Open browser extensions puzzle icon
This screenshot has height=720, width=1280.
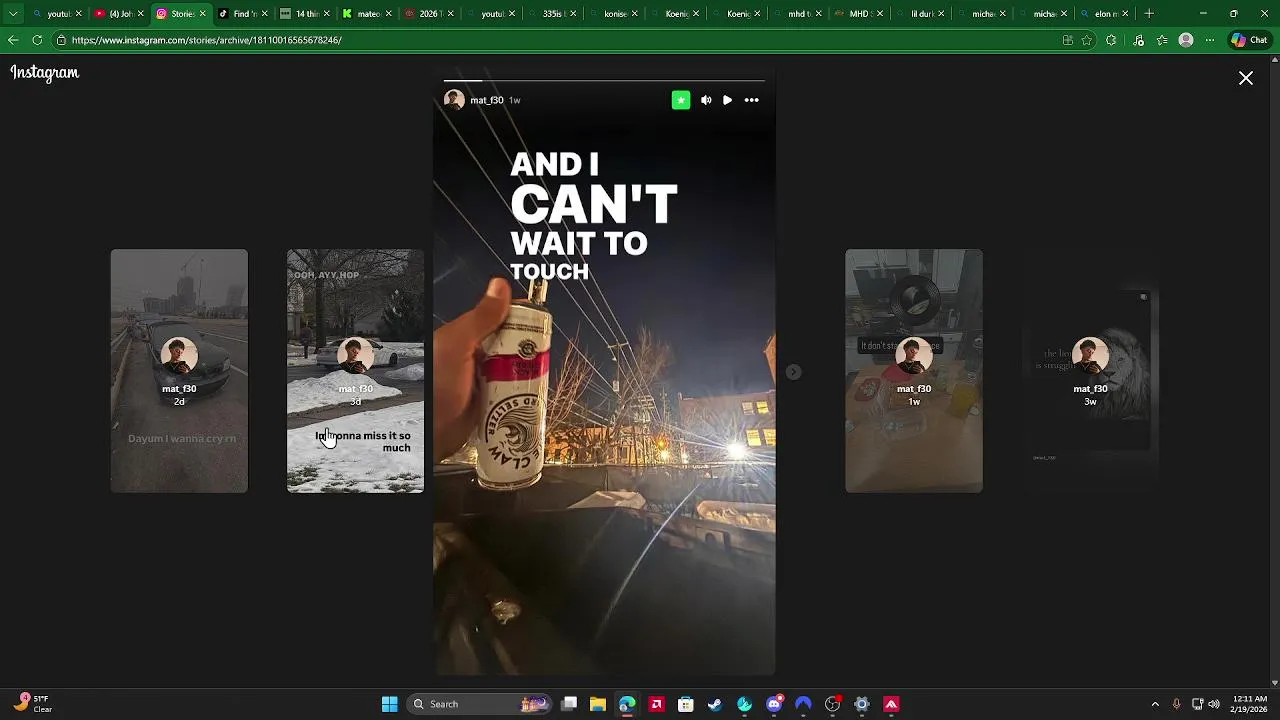[1111, 40]
